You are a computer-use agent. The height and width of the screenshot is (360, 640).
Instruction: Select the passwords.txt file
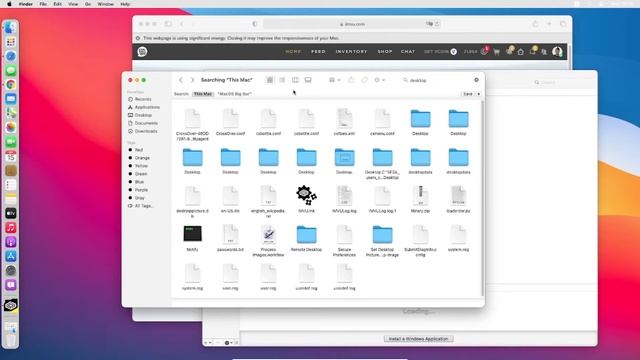point(230,238)
